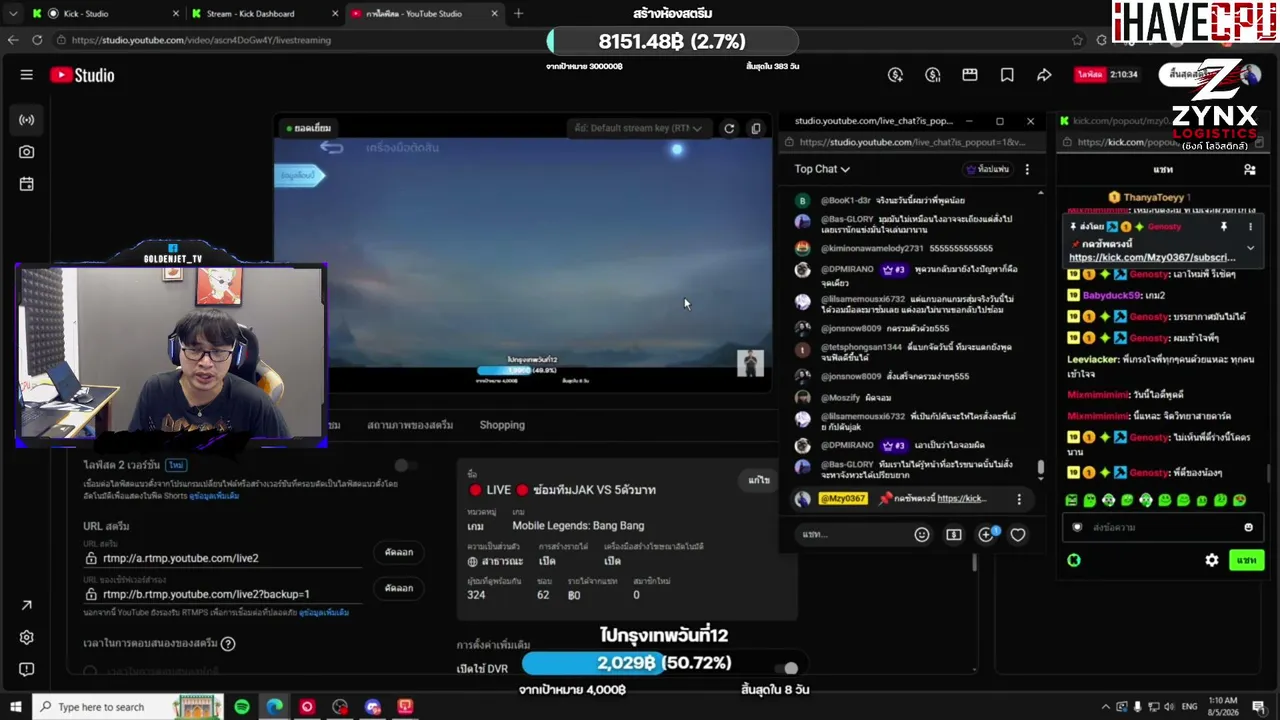Click the bookmark icon in Studio header
This screenshot has height=720, width=1280.
(x=1007, y=75)
